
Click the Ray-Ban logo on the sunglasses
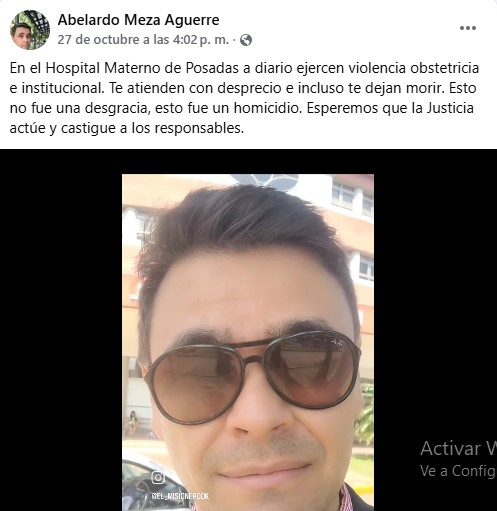(336, 342)
